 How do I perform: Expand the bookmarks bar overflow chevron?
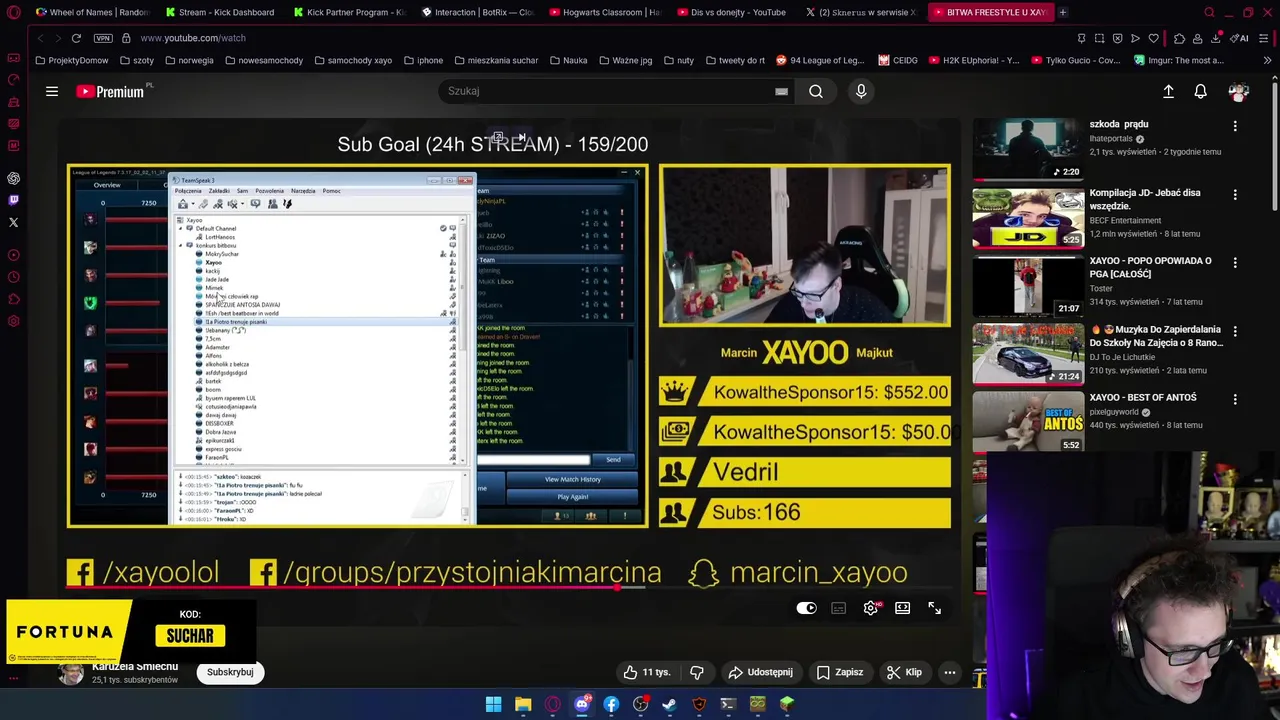[x=1267, y=60]
